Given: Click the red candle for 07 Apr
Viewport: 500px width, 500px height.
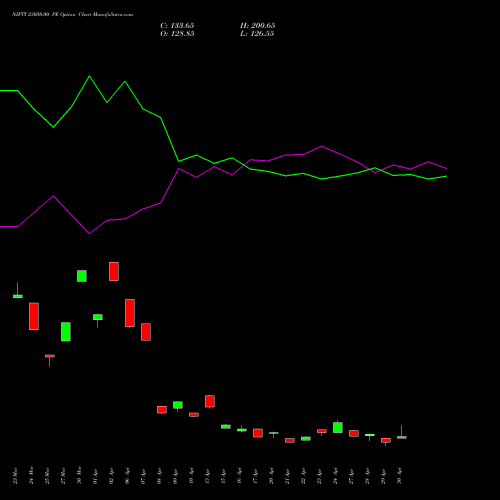Looking at the screenshot, I should pyautogui.click(x=146, y=332).
